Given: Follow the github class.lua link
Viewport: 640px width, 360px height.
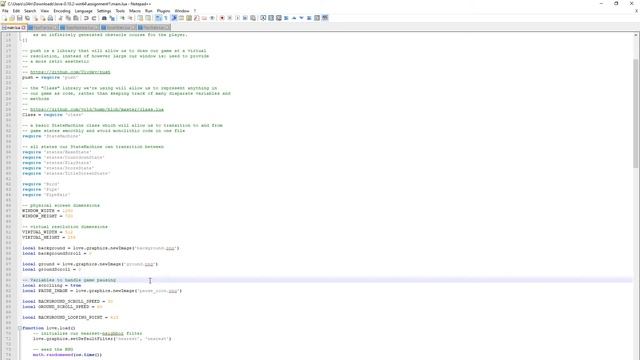Looking at the screenshot, I should tap(97, 109).
